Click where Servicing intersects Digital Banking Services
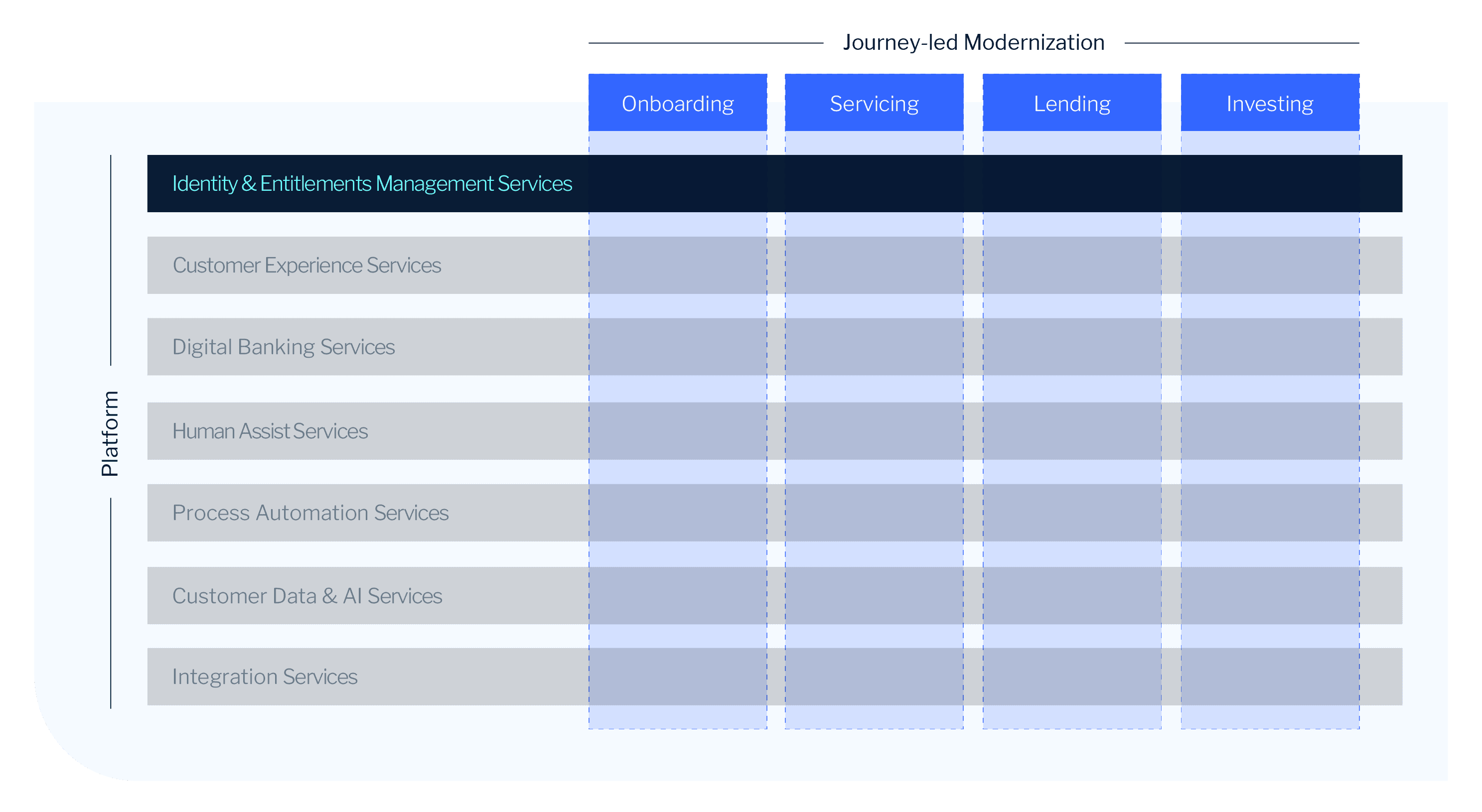The width and height of the screenshot is (1482, 812). click(x=874, y=347)
